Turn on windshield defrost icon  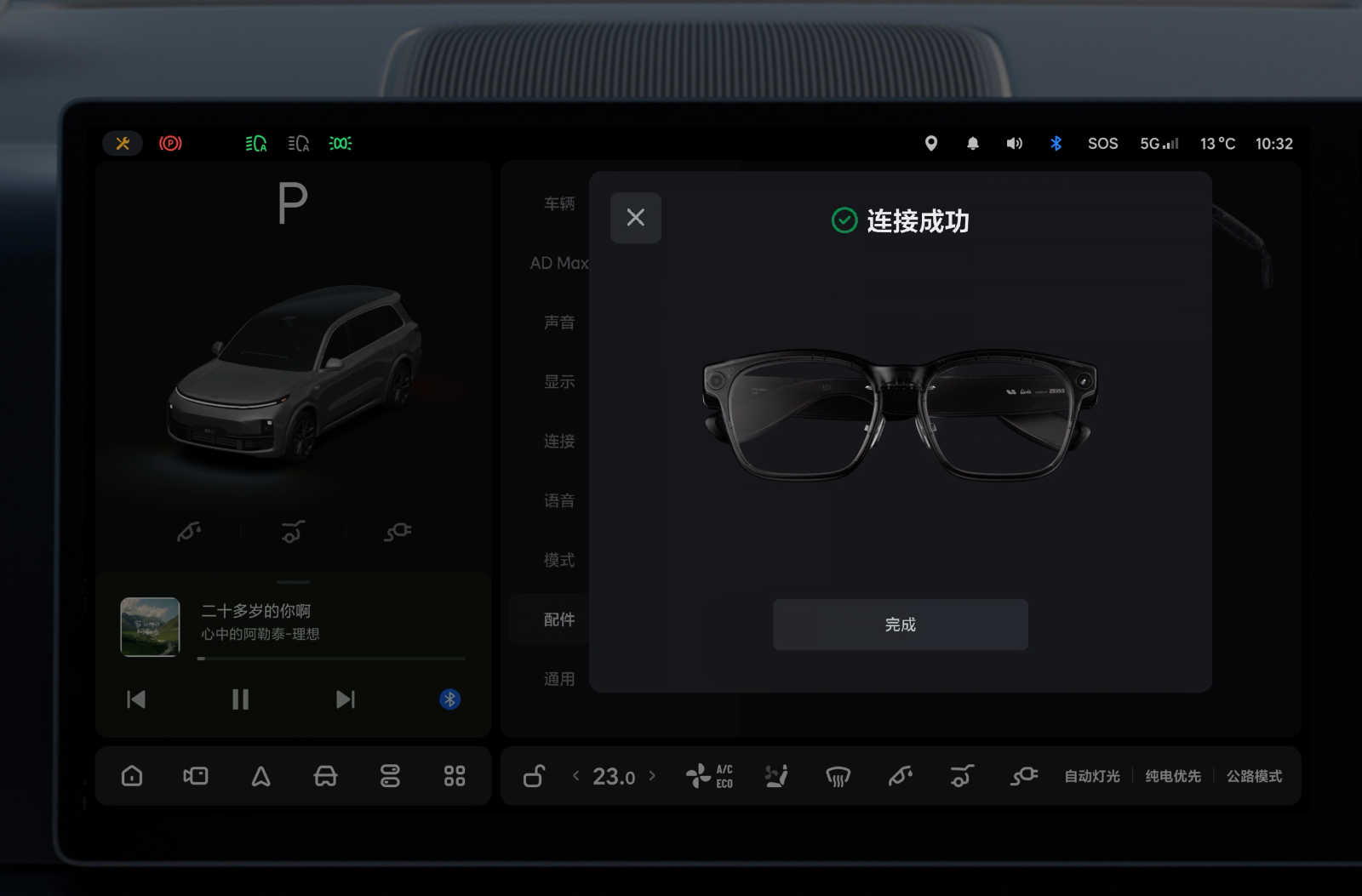click(838, 776)
